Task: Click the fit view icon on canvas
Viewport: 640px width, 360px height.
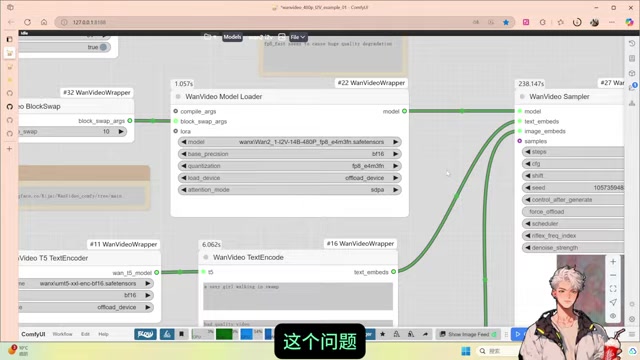Action: pyautogui.click(x=613, y=289)
